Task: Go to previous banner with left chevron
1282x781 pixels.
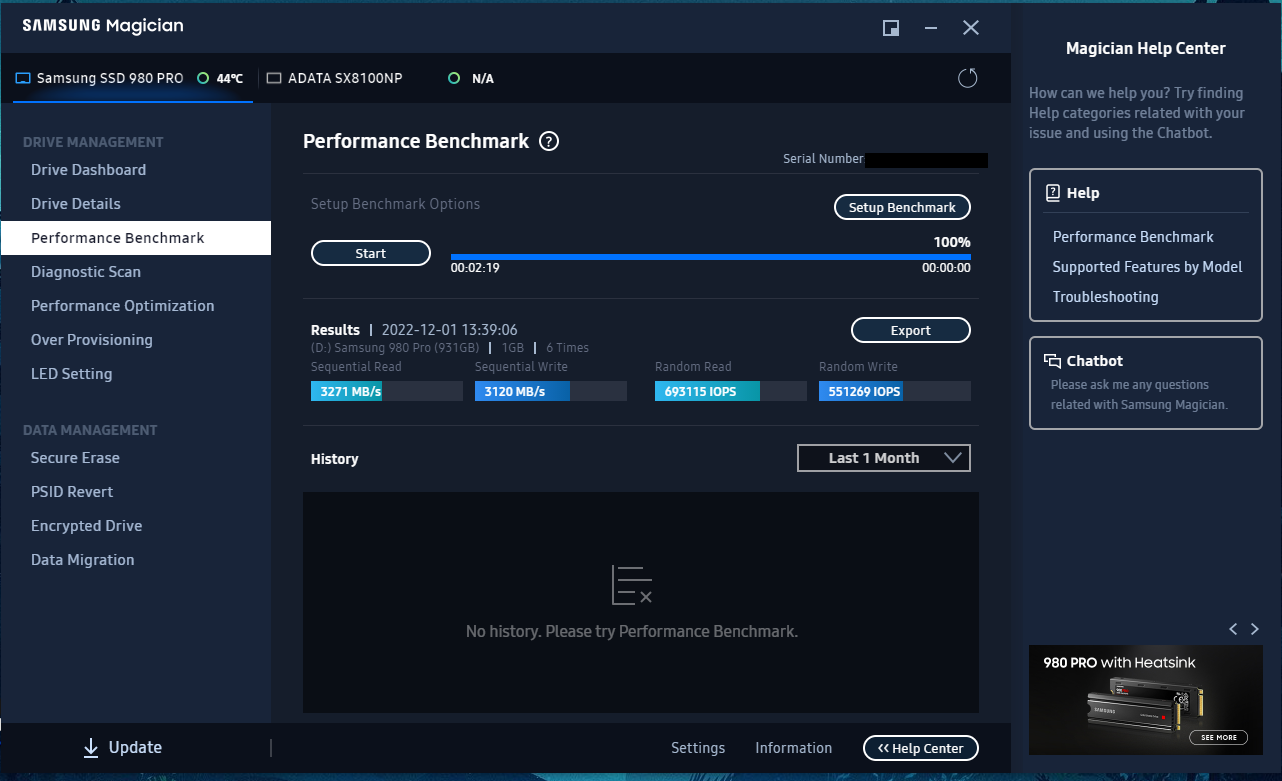Action: 1233,629
